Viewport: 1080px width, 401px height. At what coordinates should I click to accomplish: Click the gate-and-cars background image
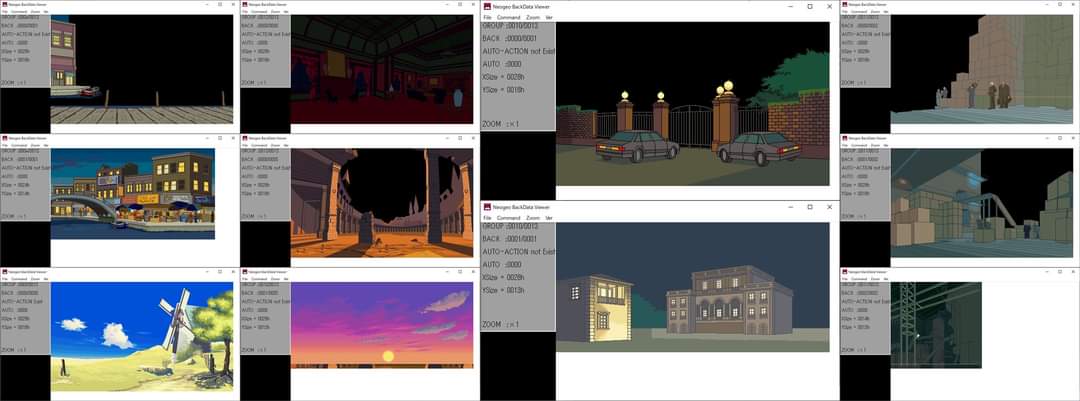click(693, 103)
